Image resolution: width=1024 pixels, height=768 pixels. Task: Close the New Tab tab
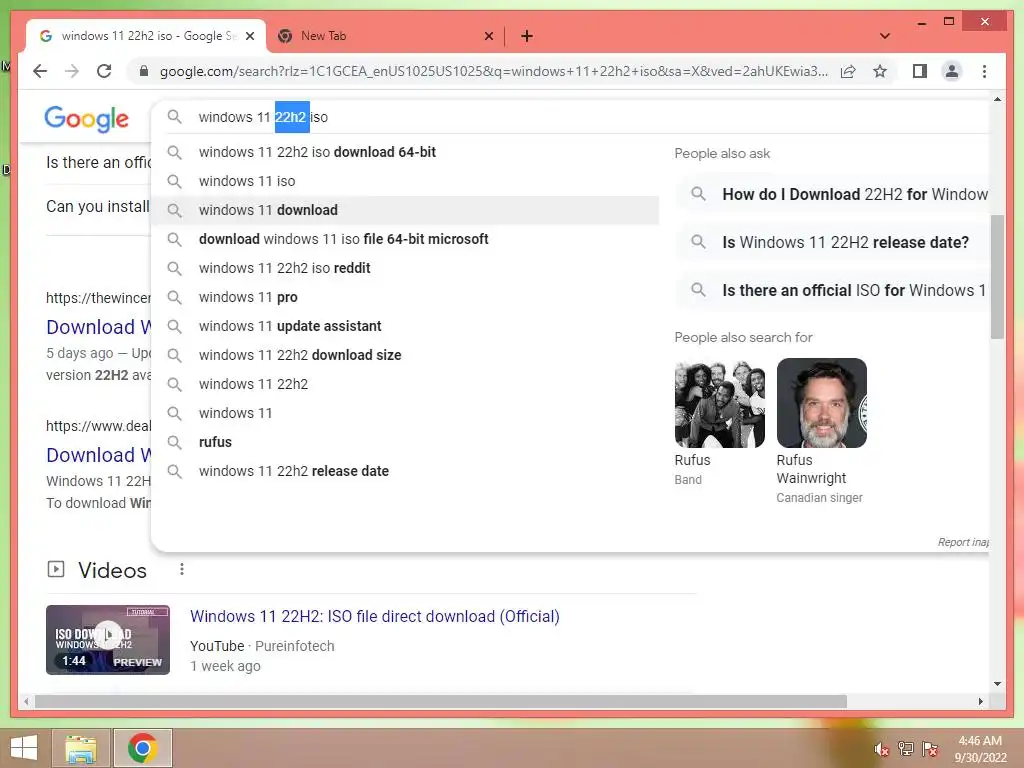pos(488,36)
